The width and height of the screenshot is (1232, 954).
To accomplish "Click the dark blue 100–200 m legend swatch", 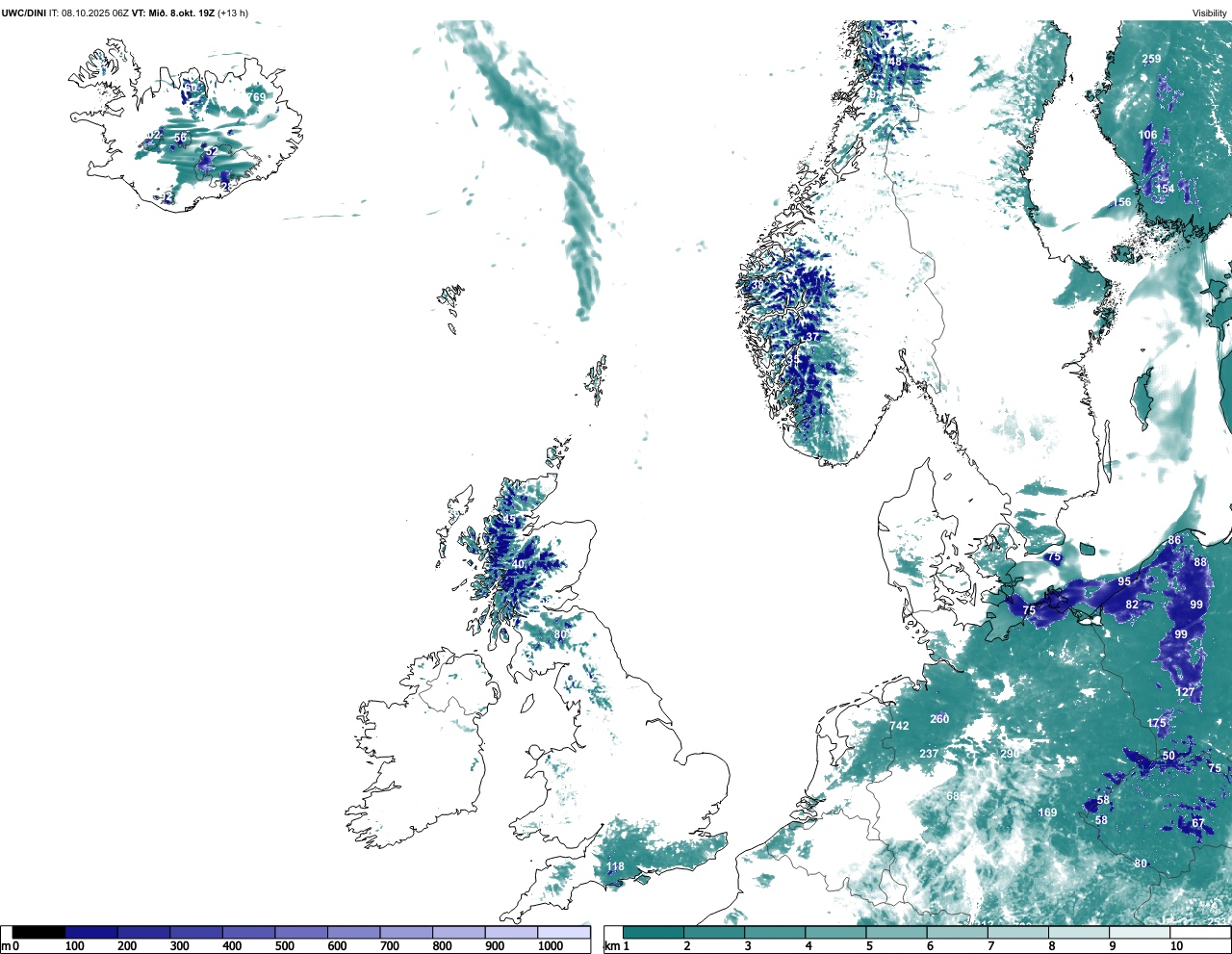I will coord(91,932).
